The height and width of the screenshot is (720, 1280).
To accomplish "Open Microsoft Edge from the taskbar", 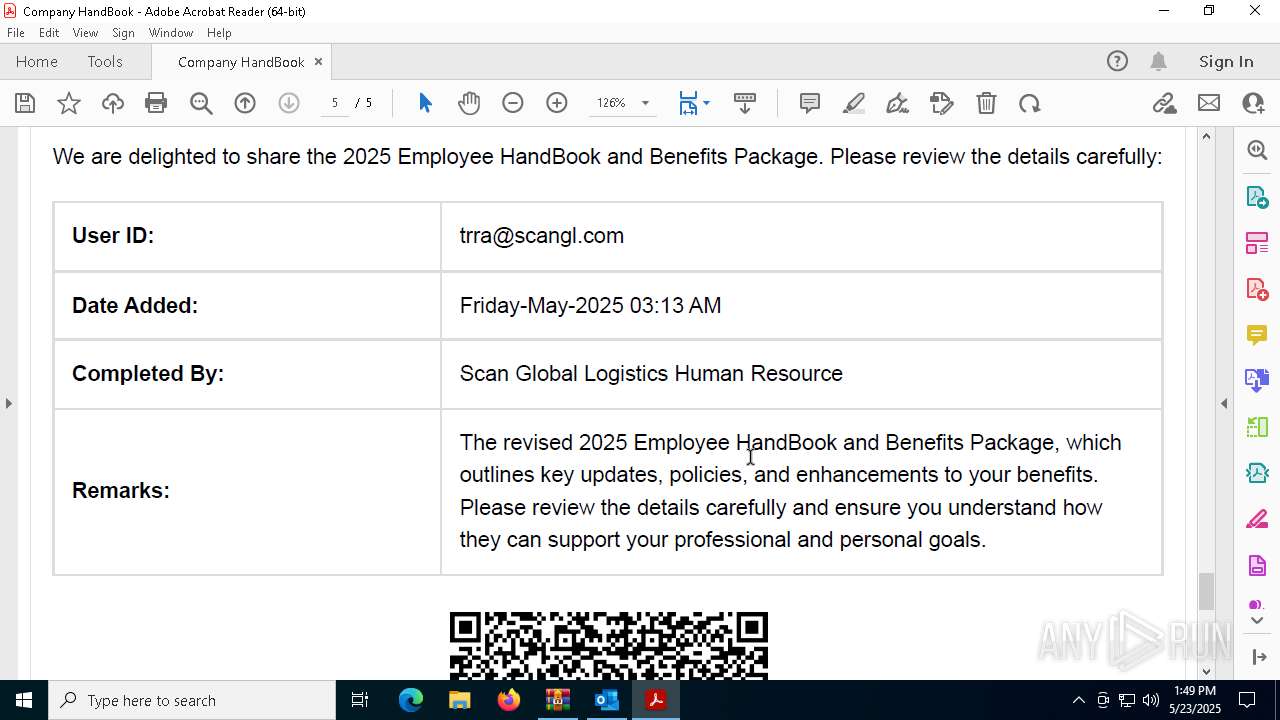I will [411, 700].
